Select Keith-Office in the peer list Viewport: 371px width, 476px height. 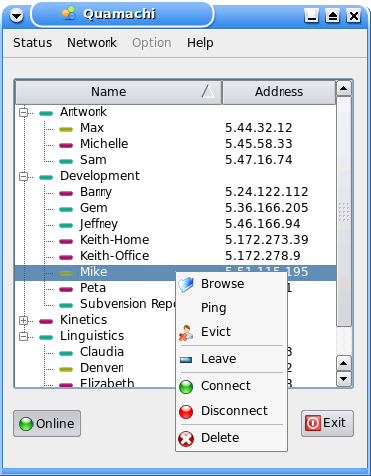point(114,256)
